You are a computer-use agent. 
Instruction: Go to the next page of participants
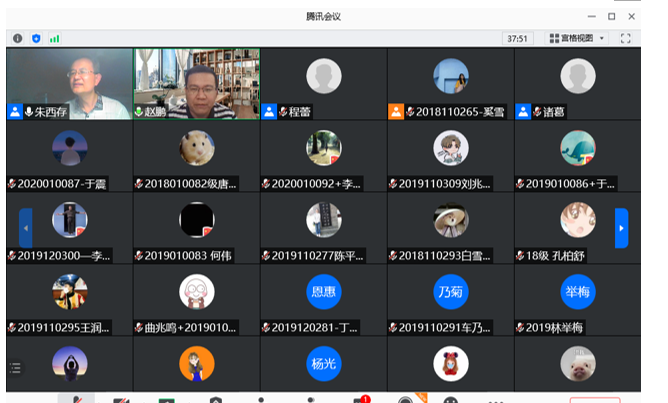coord(621,228)
